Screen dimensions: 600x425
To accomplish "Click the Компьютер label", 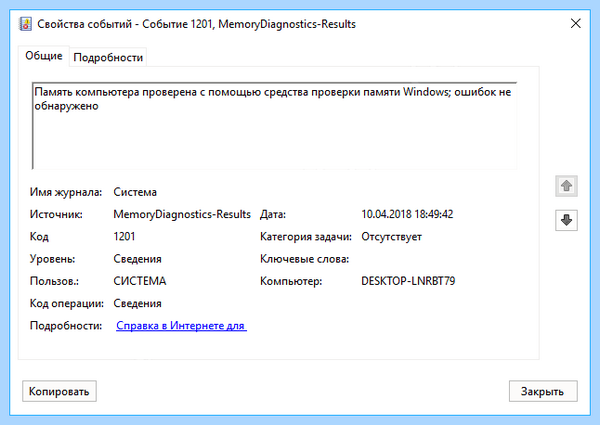I will click(291, 282).
